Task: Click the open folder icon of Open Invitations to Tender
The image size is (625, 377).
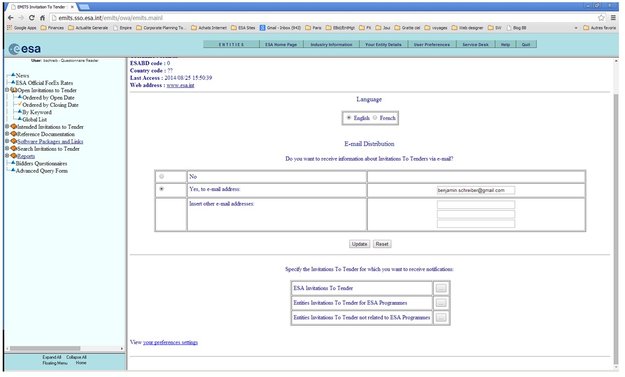Action: tap(14, 90)
